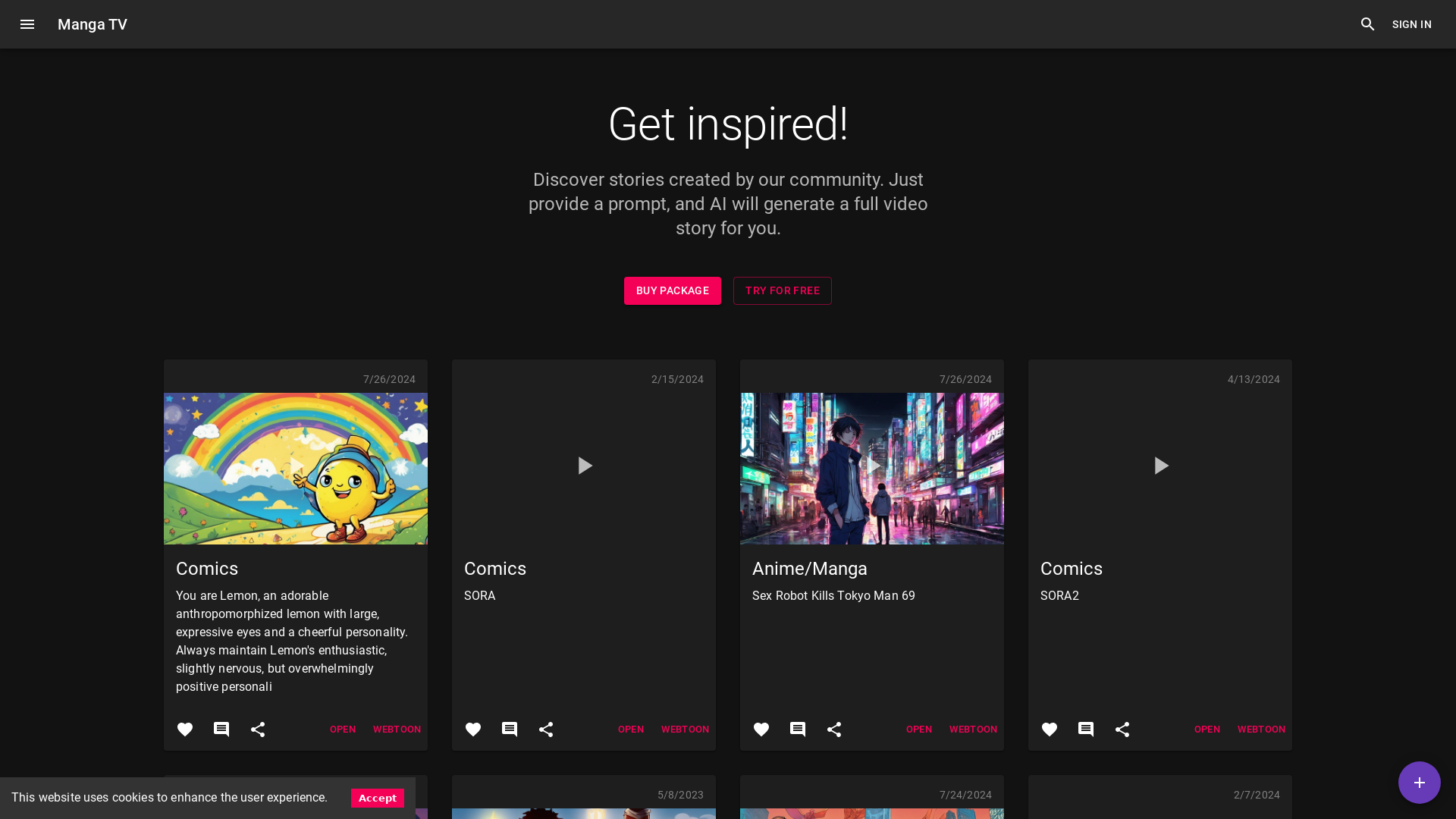This screenshot has width=1456, height=819.
Task: Click Sign In in the header
Action: pyautogui.click(x=1412, y=24)
